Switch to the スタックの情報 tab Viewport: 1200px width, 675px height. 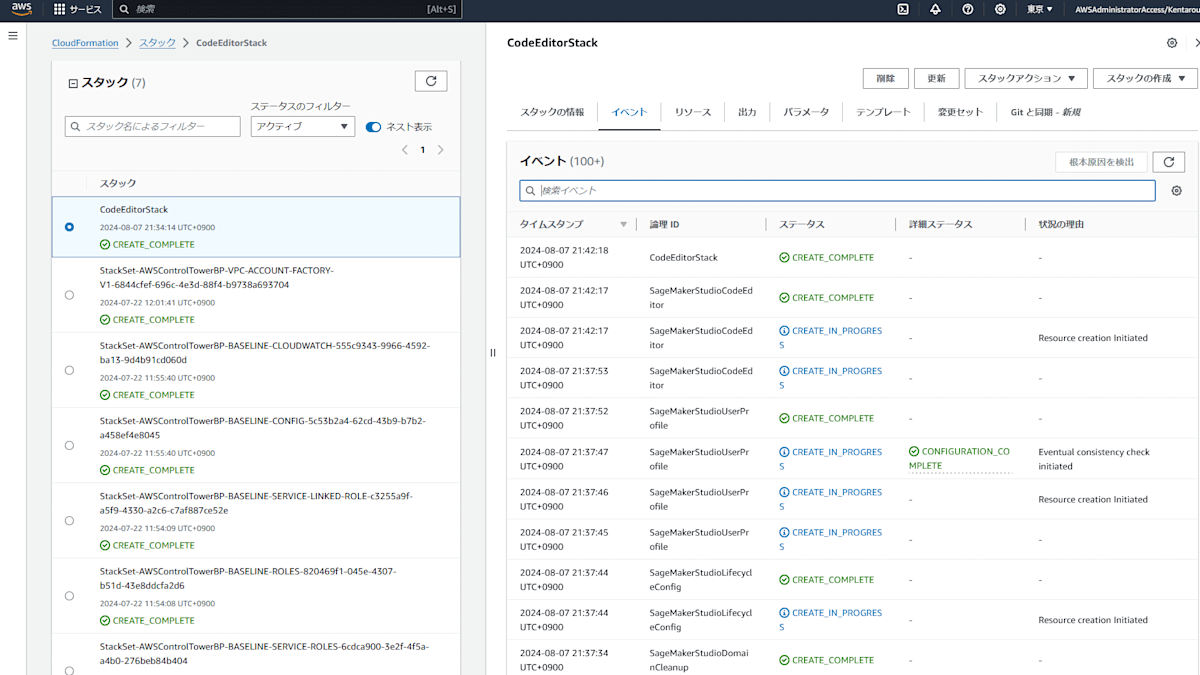point(552,112)
